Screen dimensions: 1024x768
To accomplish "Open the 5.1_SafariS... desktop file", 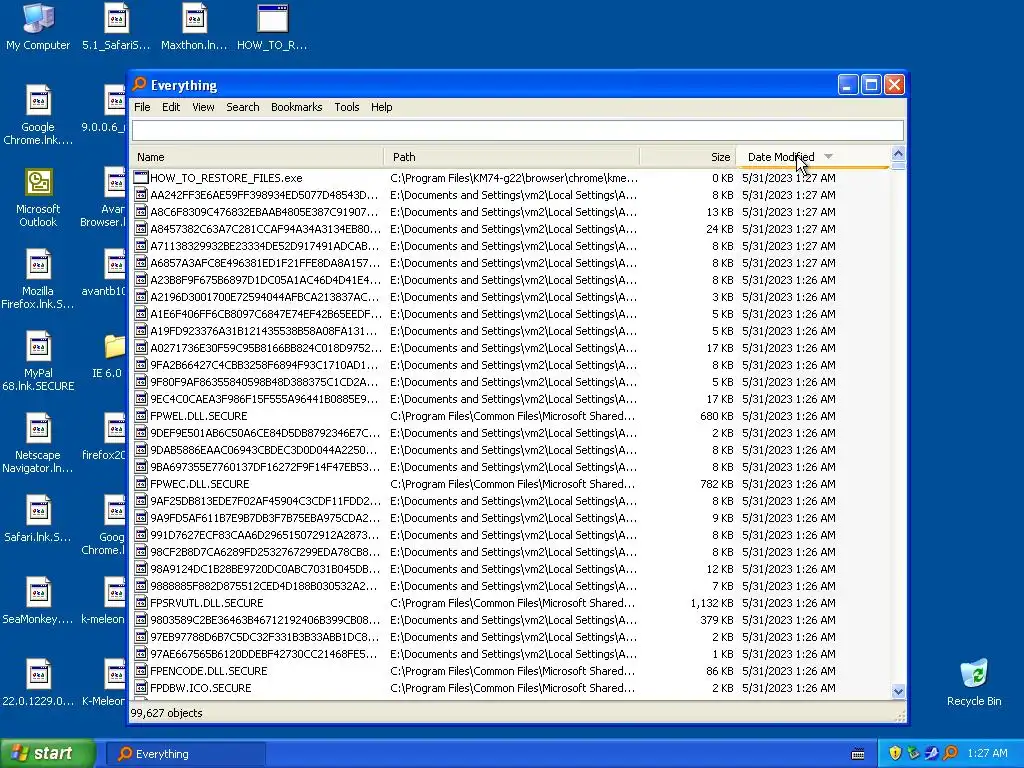I will [116, 26].
